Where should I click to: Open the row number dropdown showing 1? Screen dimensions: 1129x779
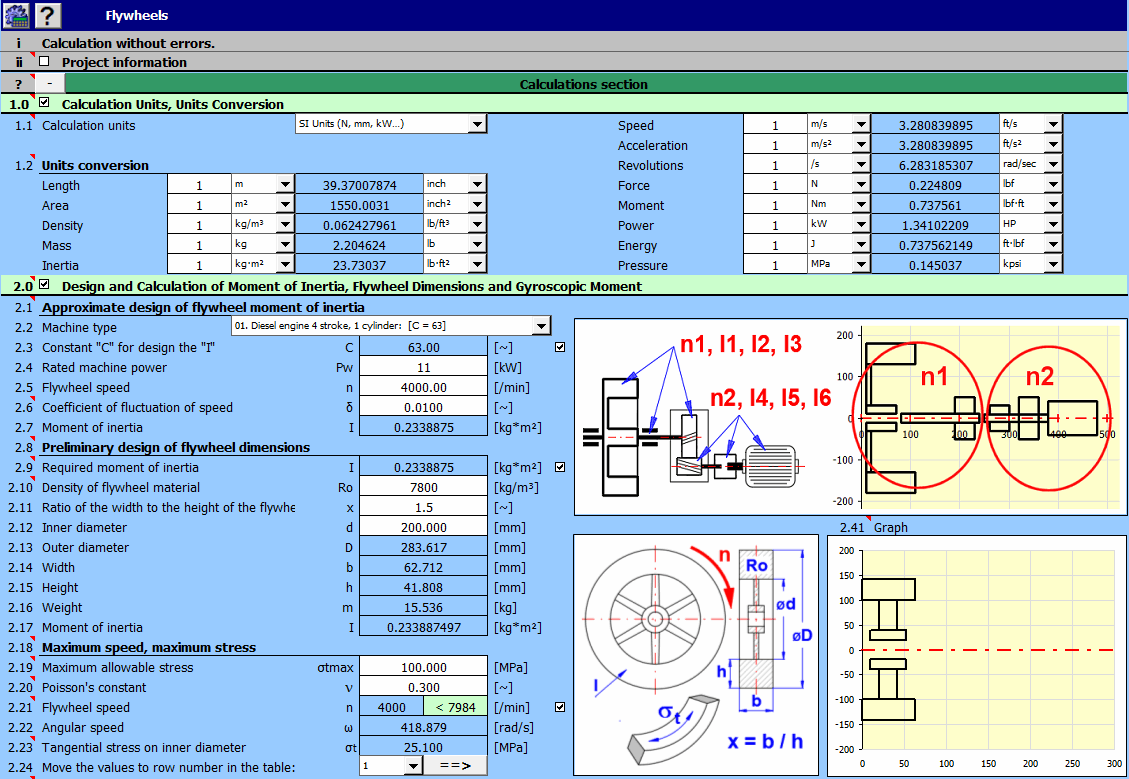click(412, 765)
